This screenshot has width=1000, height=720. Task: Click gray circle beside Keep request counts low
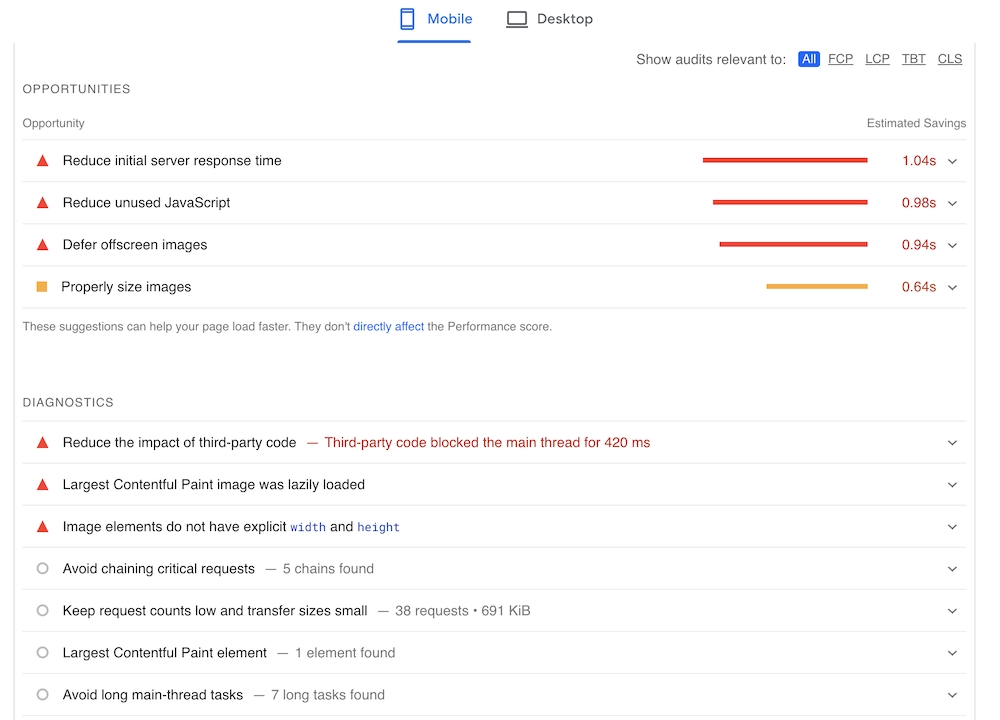pos(43,610)
